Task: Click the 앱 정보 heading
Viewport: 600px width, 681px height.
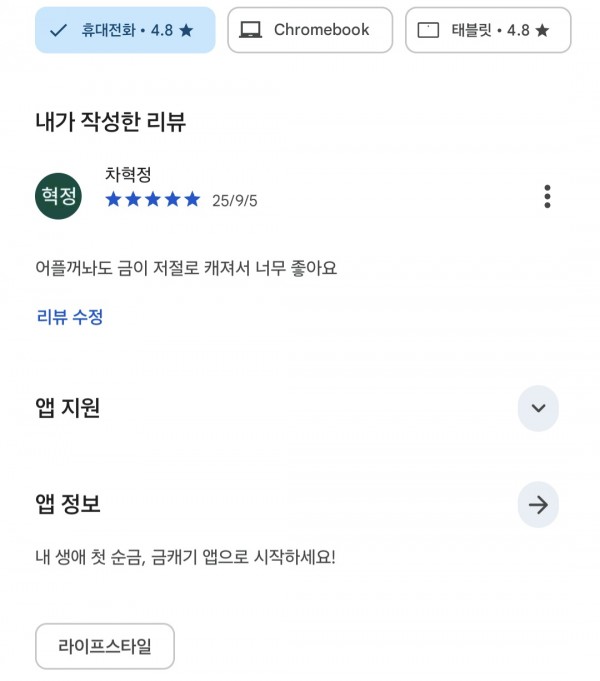Action: (x=68, y=504)
